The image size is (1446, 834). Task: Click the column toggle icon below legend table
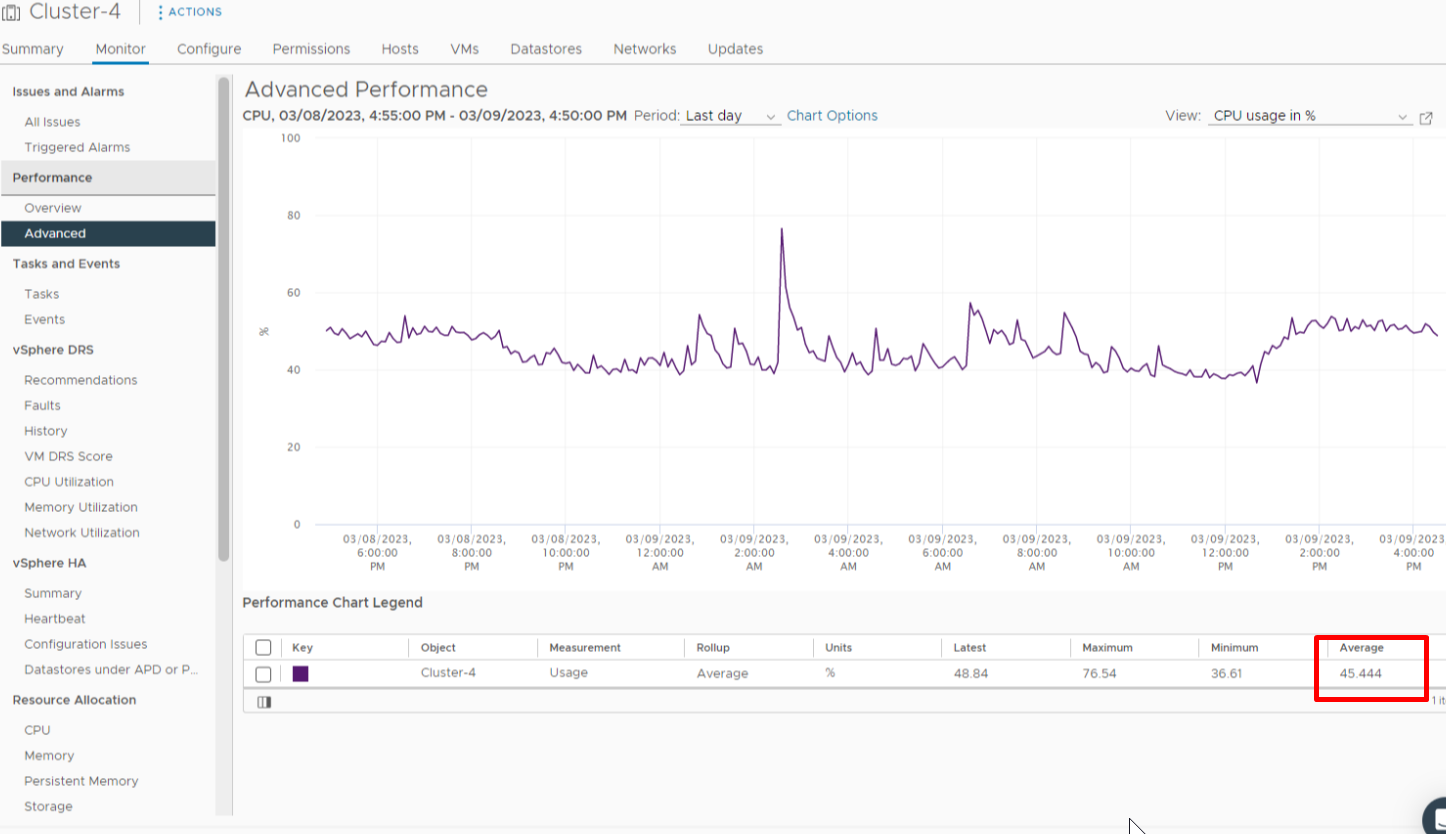[x=264, y=702]
